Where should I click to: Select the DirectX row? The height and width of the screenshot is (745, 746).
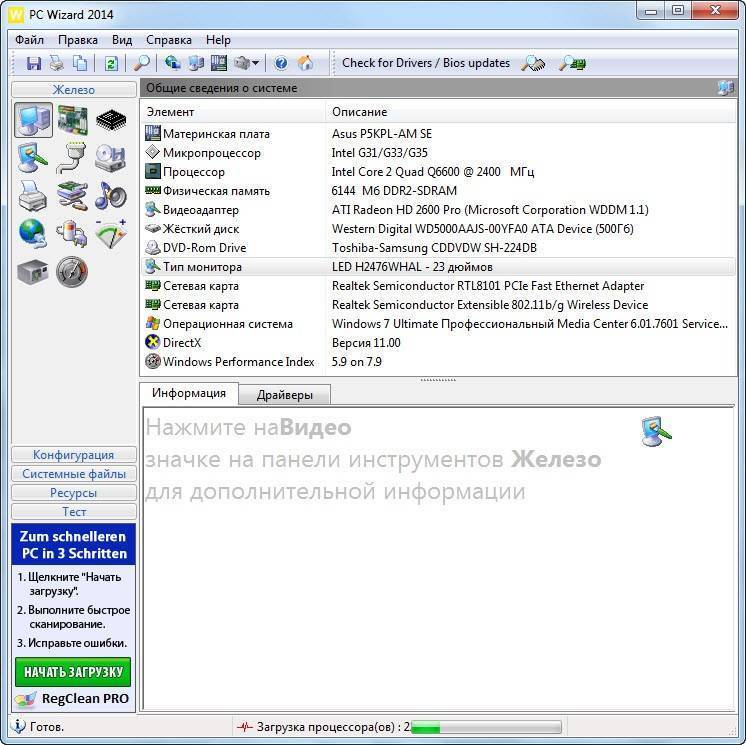point(439,343)
